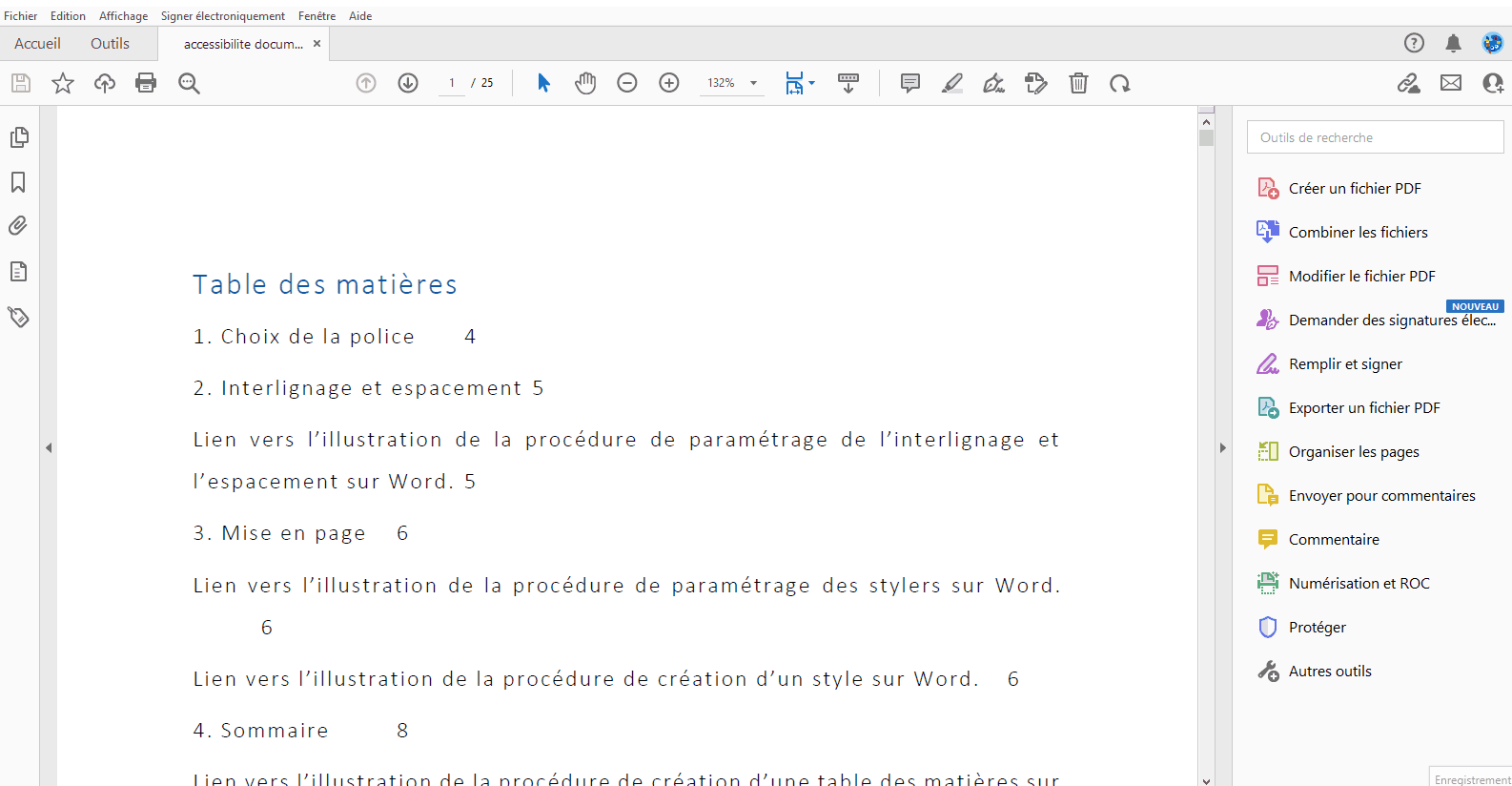
Task: Open the attachments paperclip panel
Action: pyautogui.click(x=18, y=226)
